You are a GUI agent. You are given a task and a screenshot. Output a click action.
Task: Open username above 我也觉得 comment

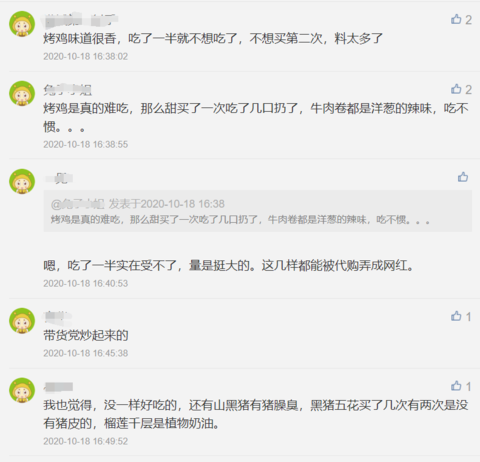pyautogui.click(x=58, y=387)
